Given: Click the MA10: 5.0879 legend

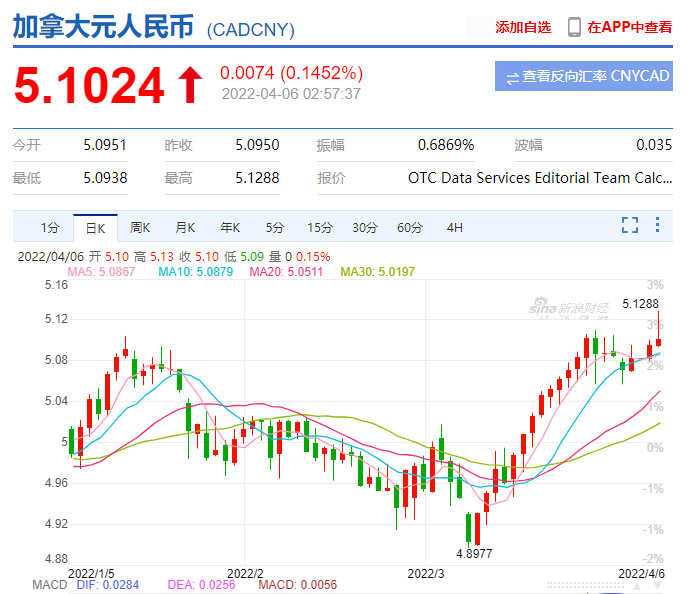Looking at the screenshot, I should [x=196, y=272].
